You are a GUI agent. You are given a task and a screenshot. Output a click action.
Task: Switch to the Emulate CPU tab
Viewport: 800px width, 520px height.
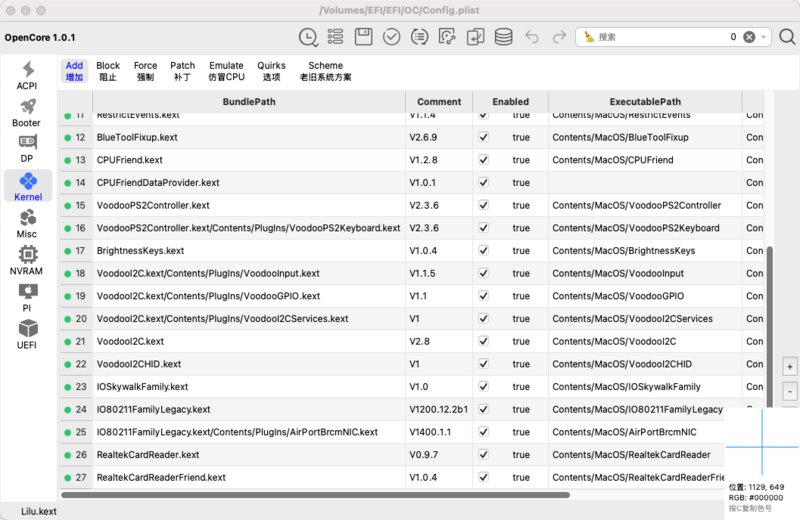pos(227,71)
